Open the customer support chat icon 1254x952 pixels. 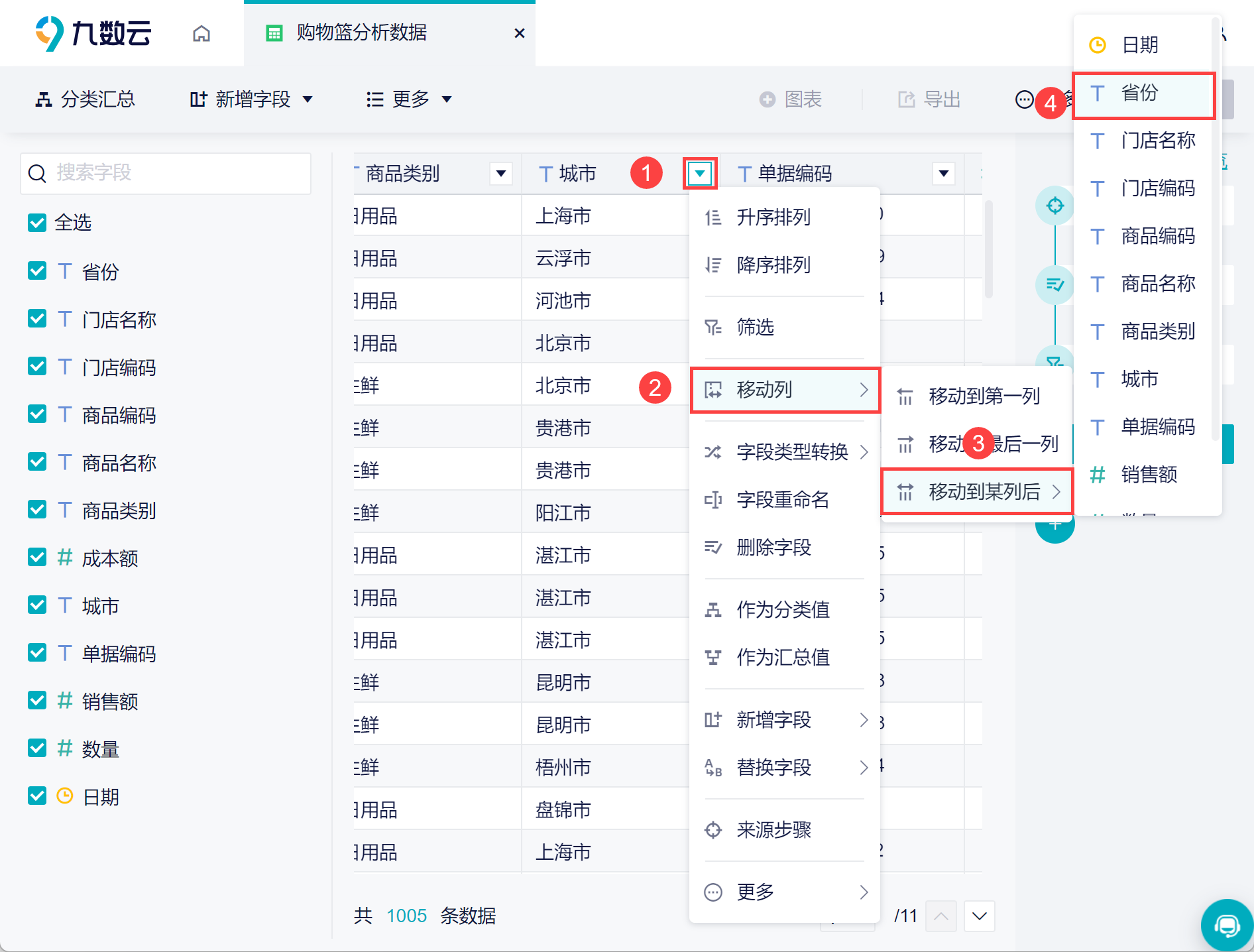tap(1227, 925)
